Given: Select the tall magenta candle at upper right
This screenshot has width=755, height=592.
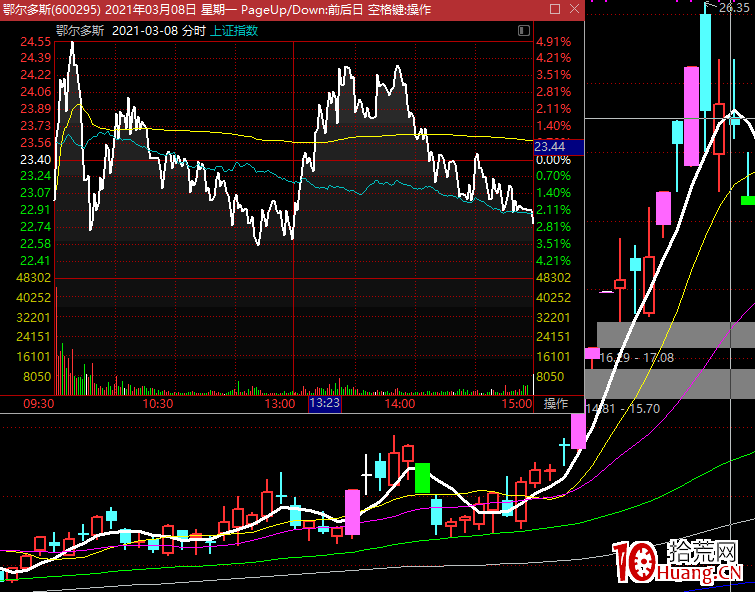Looking at the screenshot, I should [690, 115].
